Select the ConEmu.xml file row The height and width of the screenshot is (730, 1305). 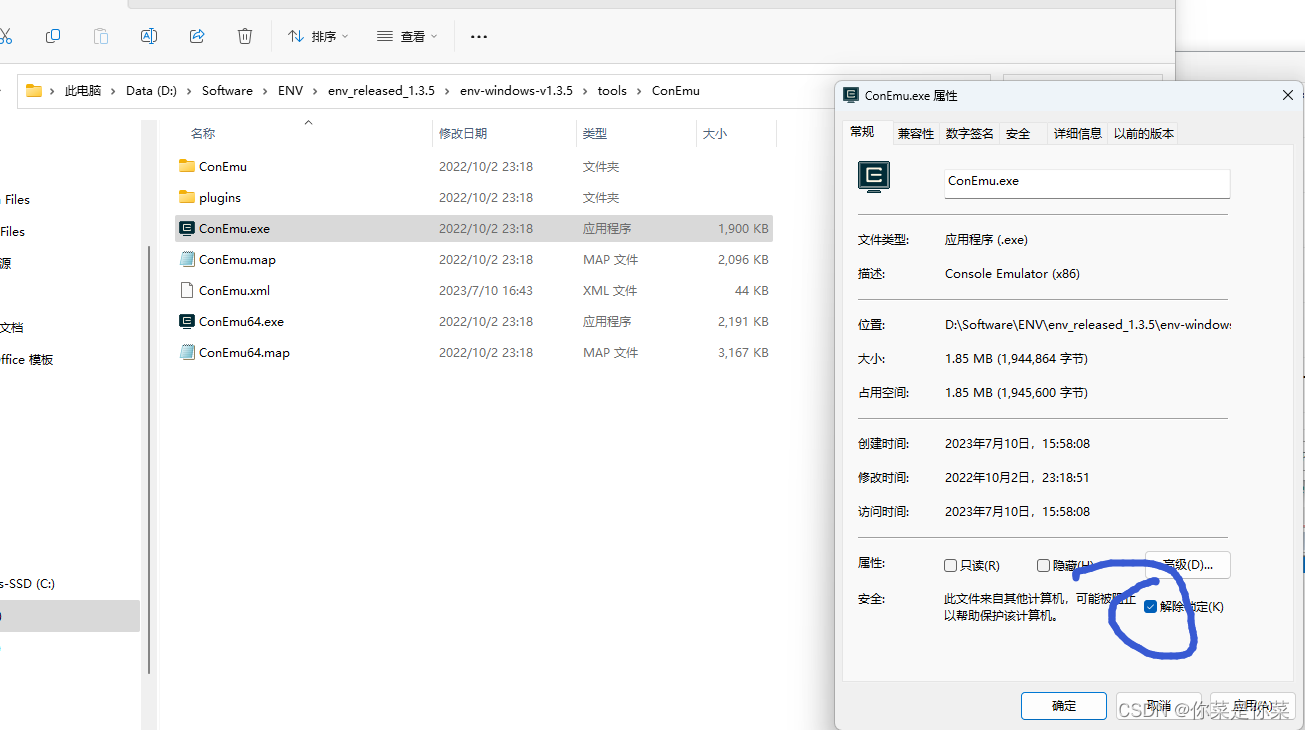pos(474,290)
